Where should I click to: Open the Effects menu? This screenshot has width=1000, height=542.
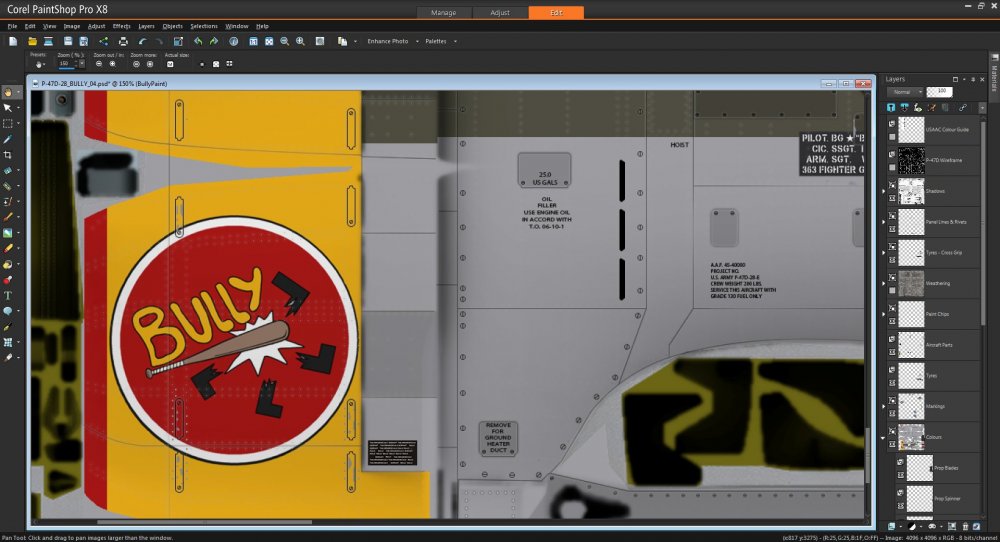pyautogui.click(x=121, y=26)
